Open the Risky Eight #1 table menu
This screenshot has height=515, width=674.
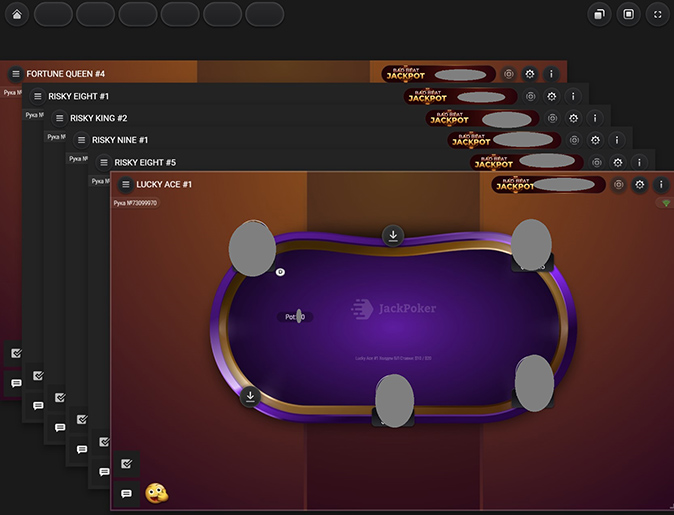pos(38,96)
